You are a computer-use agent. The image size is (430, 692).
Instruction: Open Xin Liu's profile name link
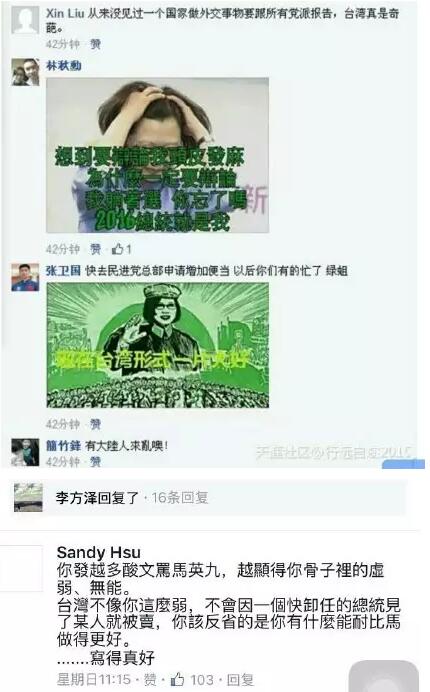click(65, 14)
